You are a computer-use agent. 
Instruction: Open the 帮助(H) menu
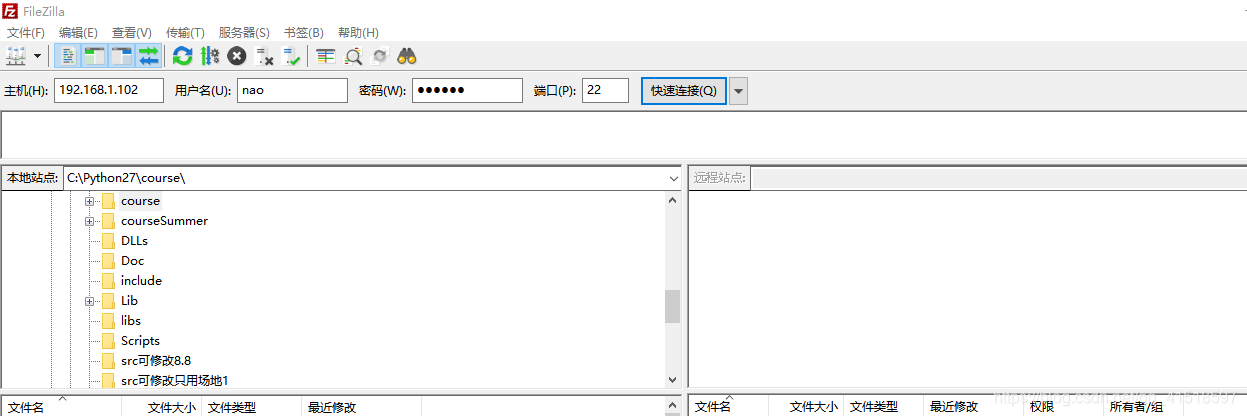tap(358, 33)
